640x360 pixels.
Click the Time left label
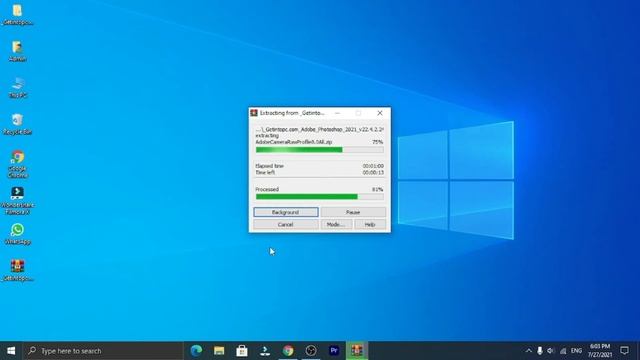coord(265,173)
